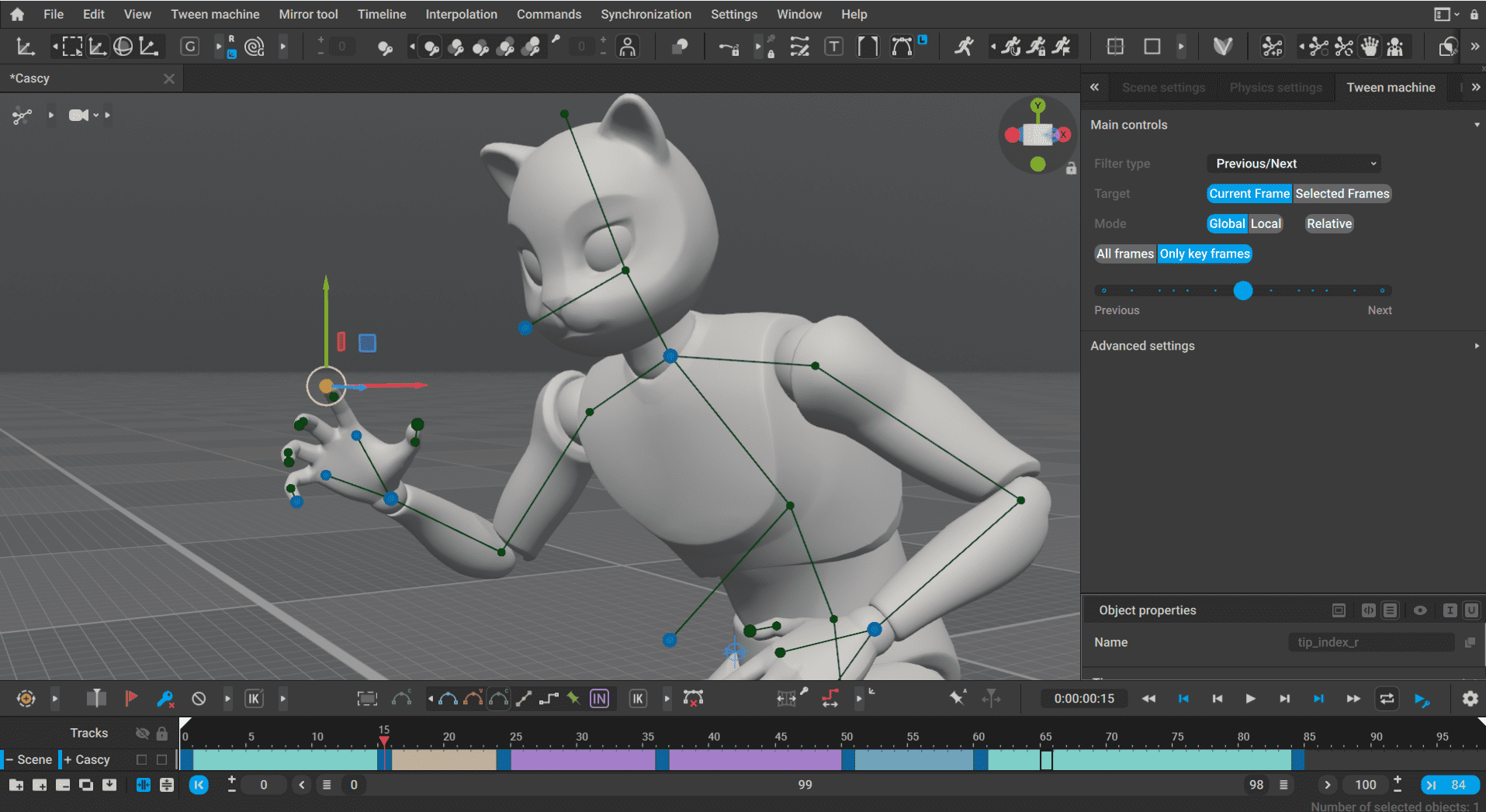Viewport: 1486px width, 812px height.
Task: Open the settings gear at the bottom right
Action: coord(1470,698)
